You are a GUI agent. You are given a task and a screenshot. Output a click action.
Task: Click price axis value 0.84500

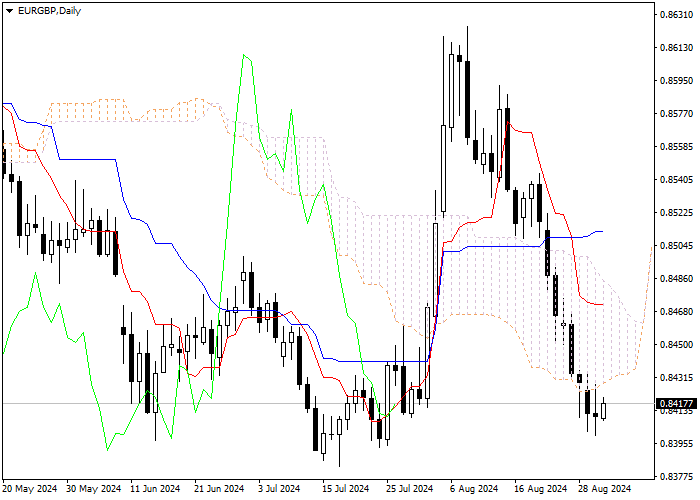677,345
